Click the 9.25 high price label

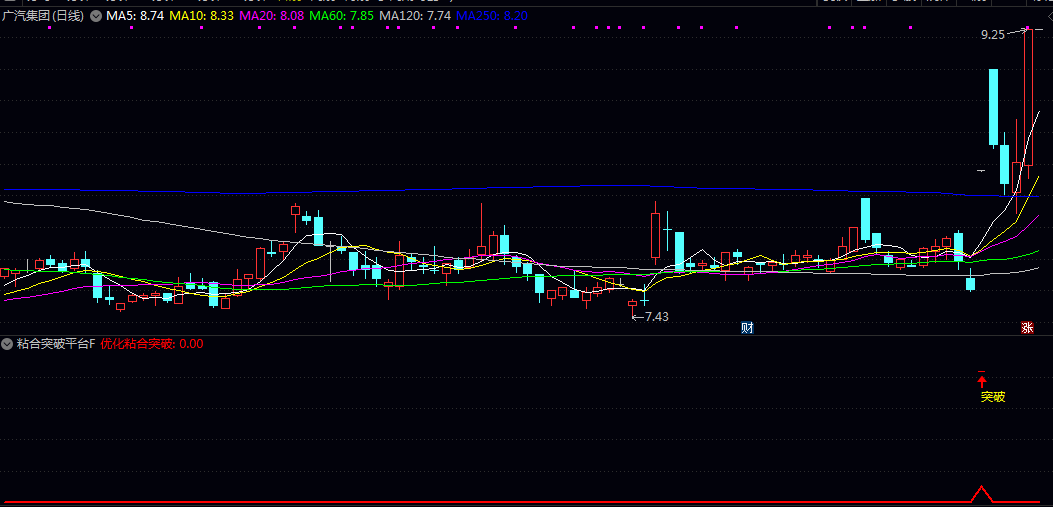coord(992,34)
